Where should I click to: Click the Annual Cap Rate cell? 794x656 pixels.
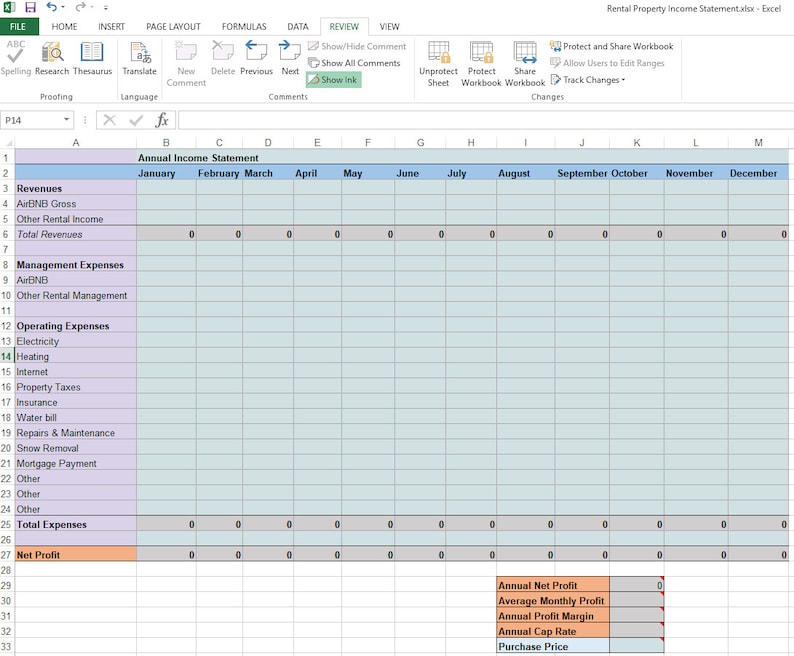[553, 631]
